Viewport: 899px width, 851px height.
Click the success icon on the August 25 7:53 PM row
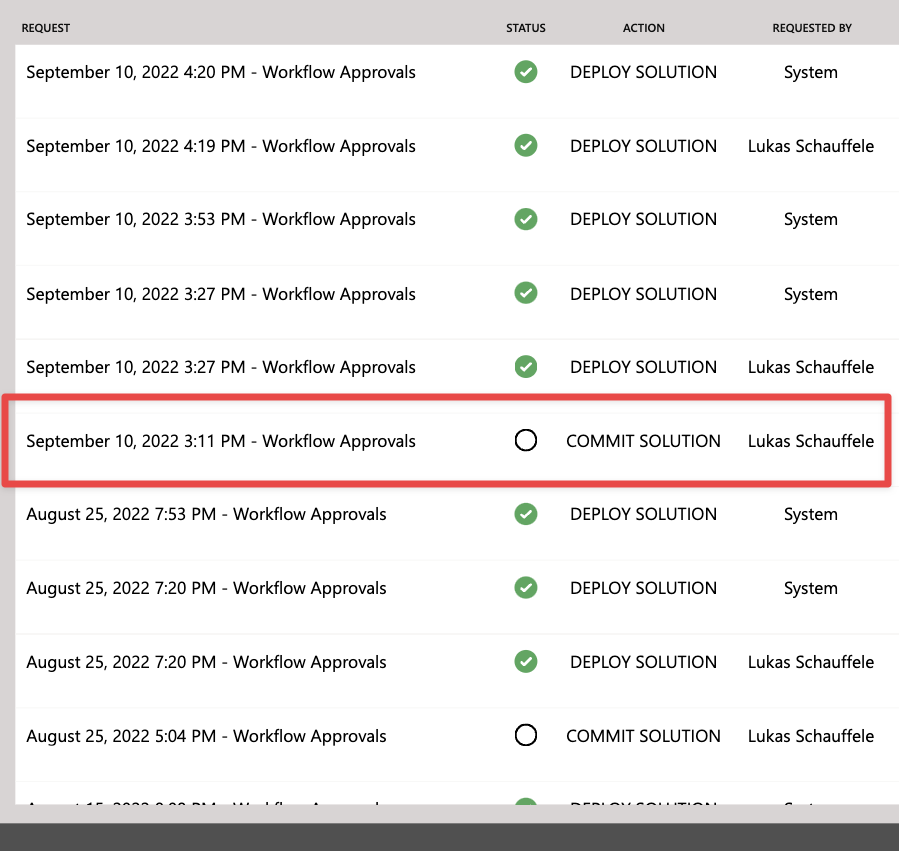tap(526, 514)
